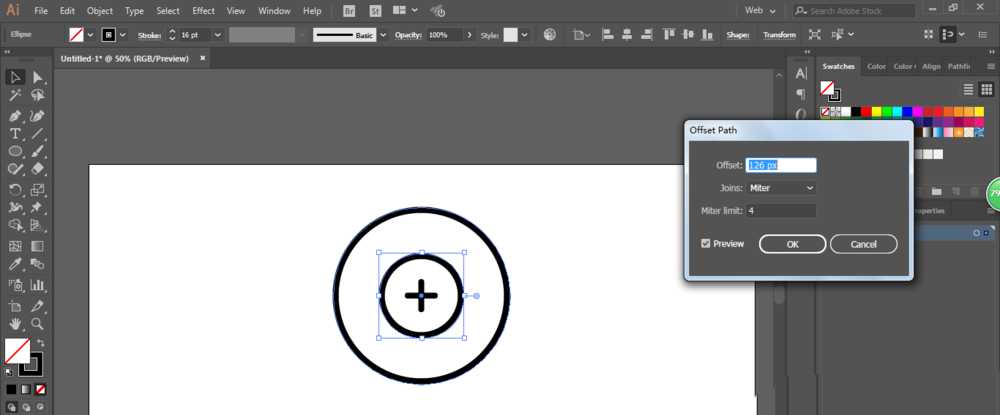Viewport: 1000px width, 415px height.
Task: Select the Direct Selection tool
Action: [x=38, y=78]
